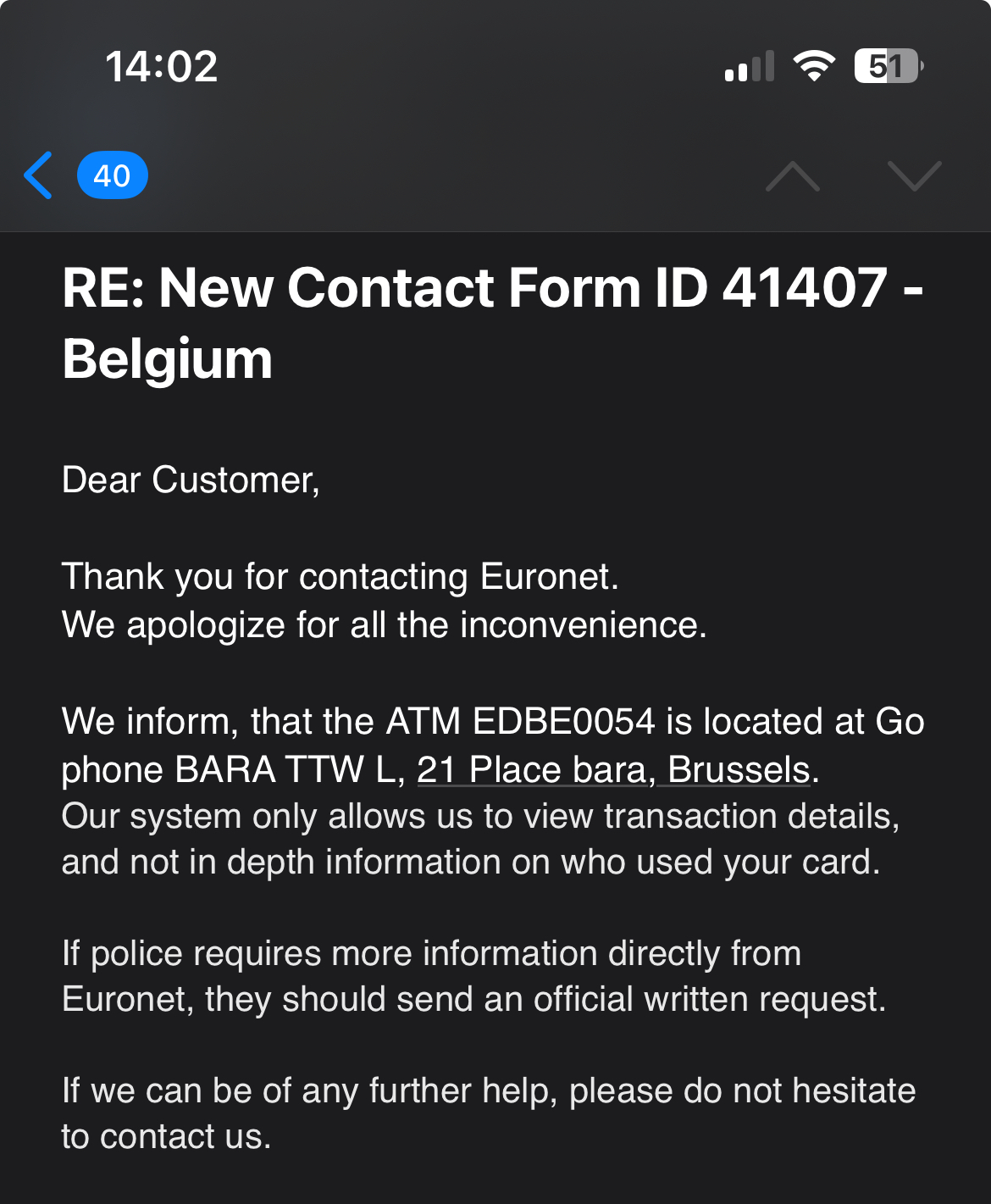Go to next message with down arrow
The image size is (991, 1204).
click(914, 175)
